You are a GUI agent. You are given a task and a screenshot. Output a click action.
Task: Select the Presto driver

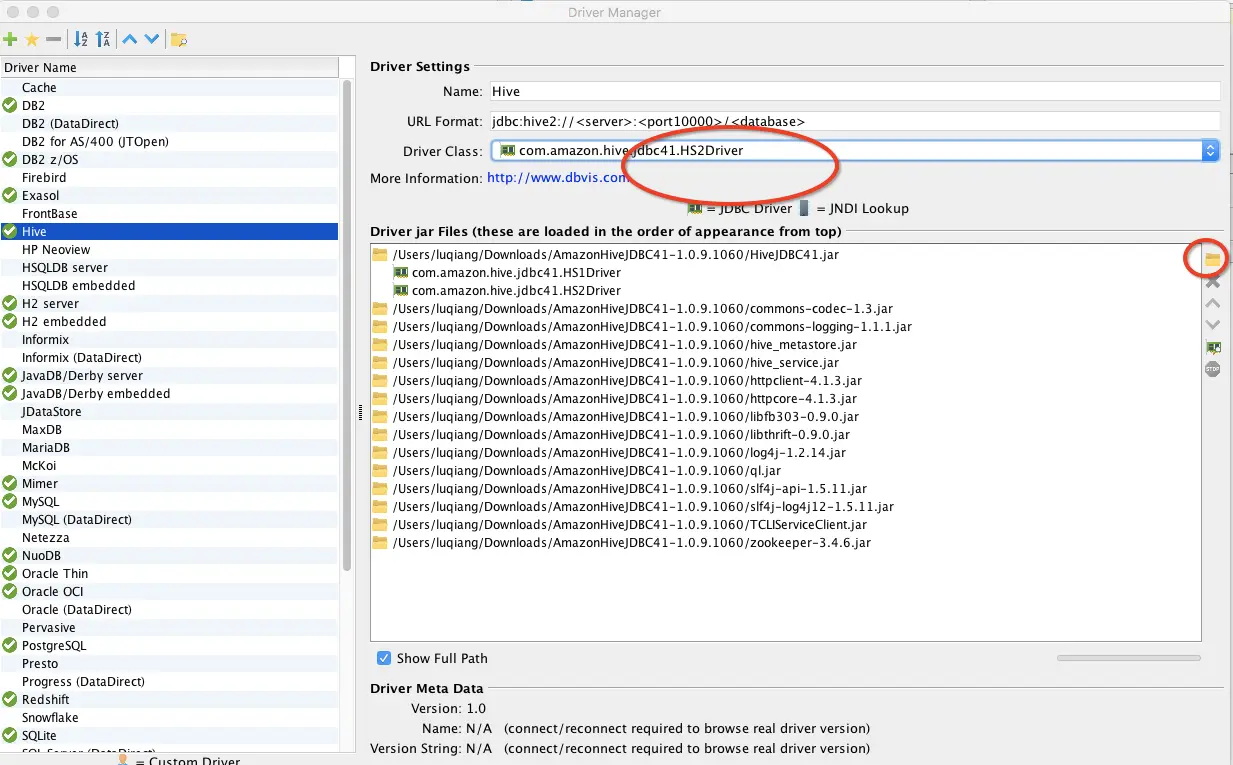coord(170,663)
